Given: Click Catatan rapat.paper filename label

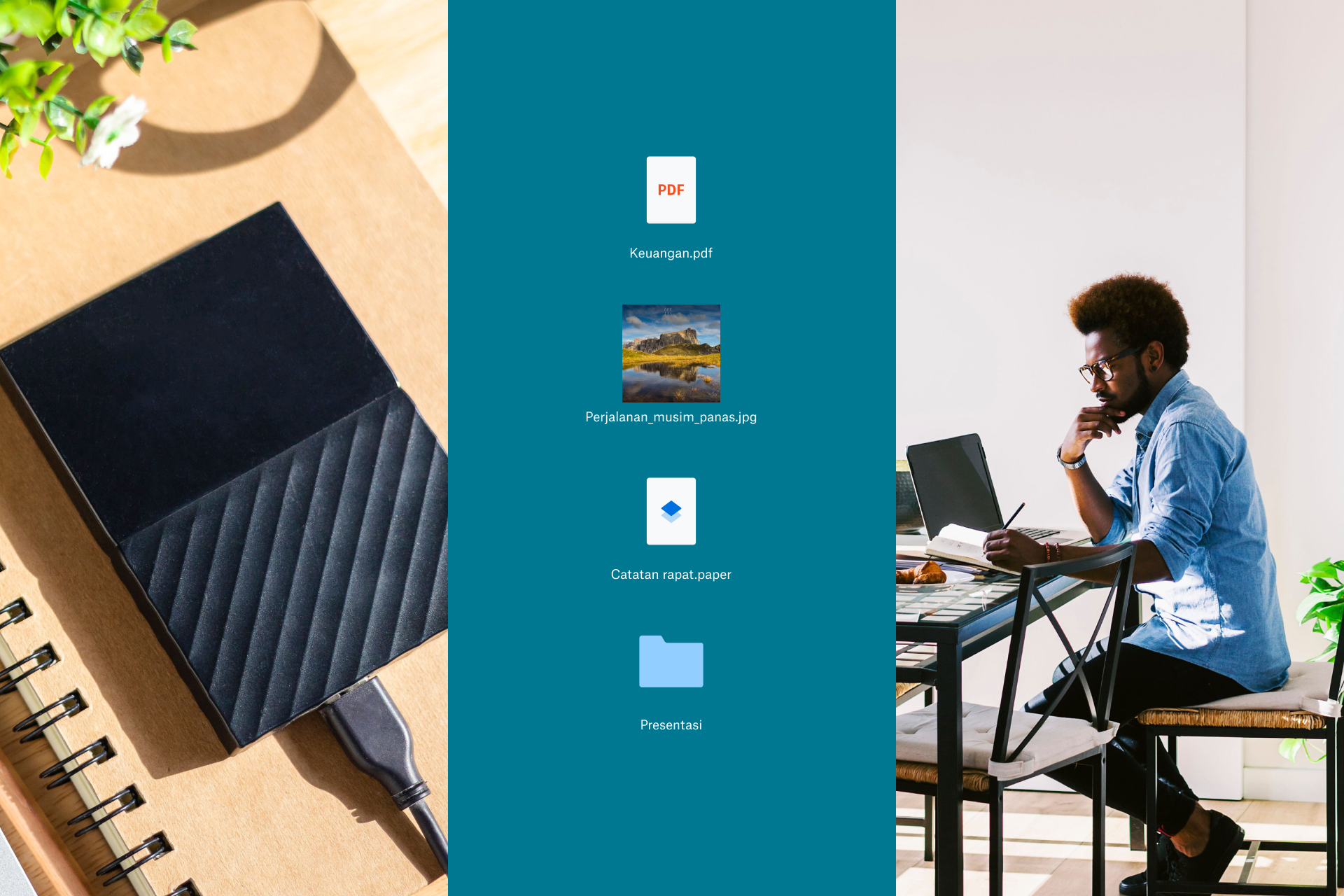Looking at the screenshot, I should tap(671, 575).
